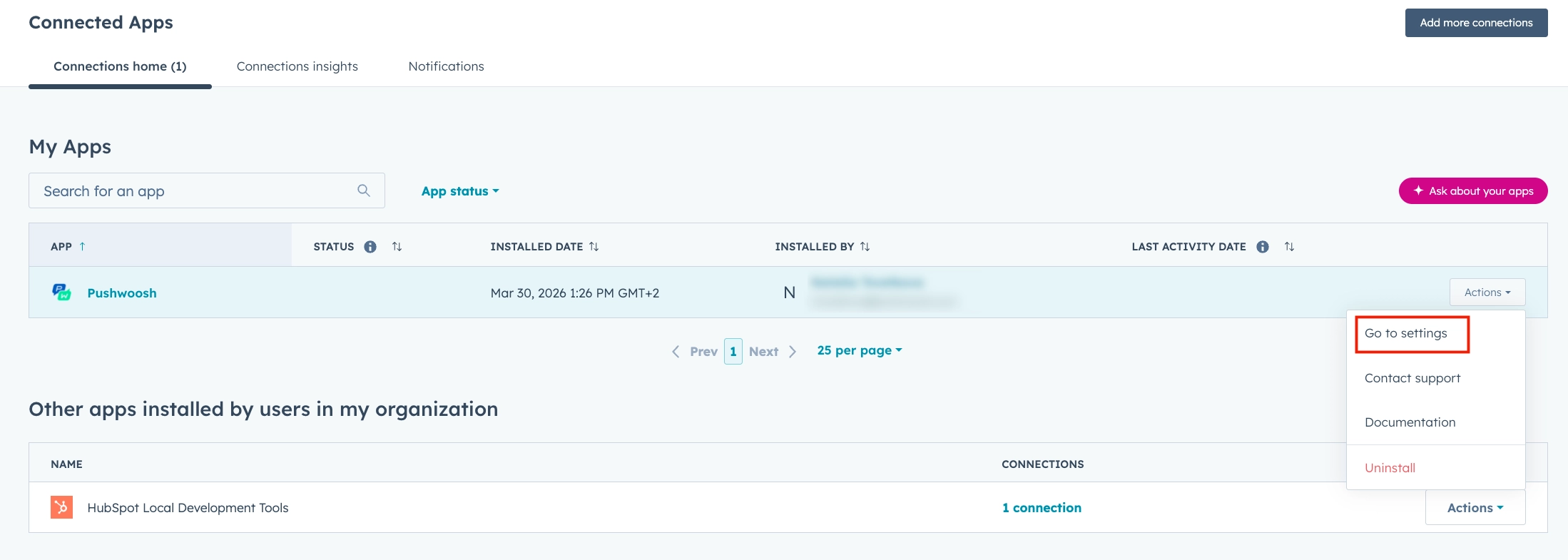Expand the App status filter dropdown
1568x560 pixels.
coord(460,191)
